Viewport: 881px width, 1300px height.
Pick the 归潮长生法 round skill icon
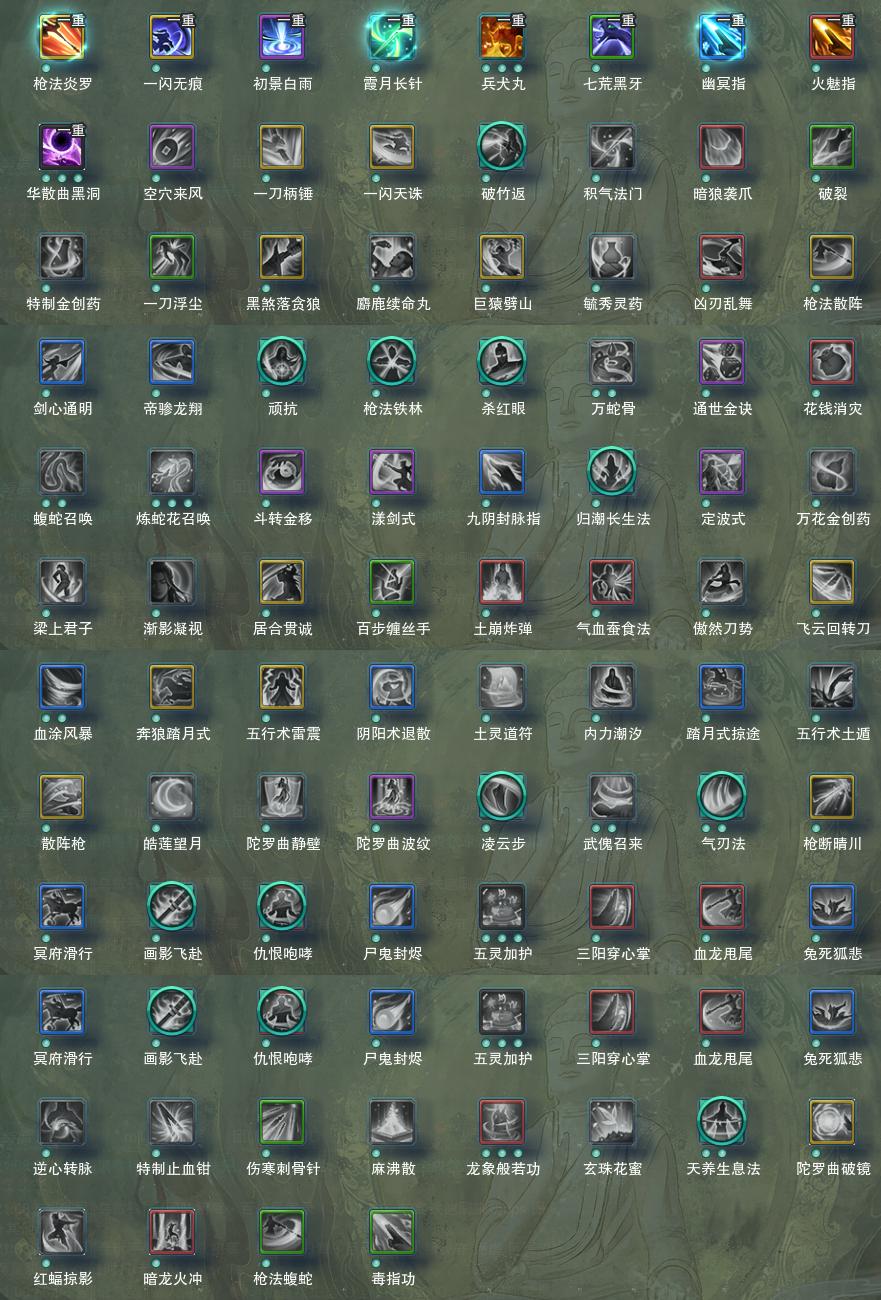coord(612,473)
